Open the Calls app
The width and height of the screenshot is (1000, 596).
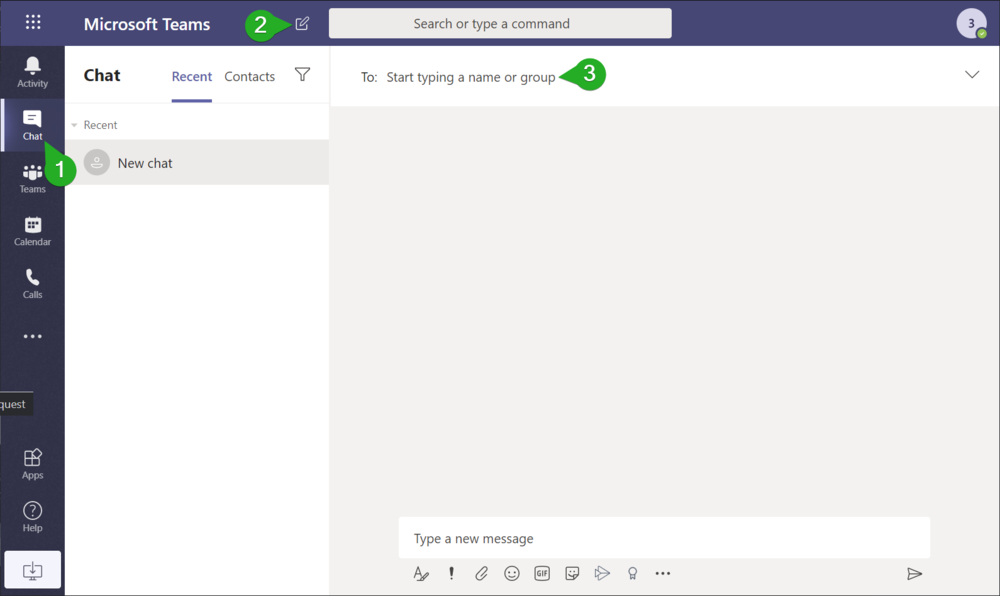pyautogui.click(x=33, y=284)
